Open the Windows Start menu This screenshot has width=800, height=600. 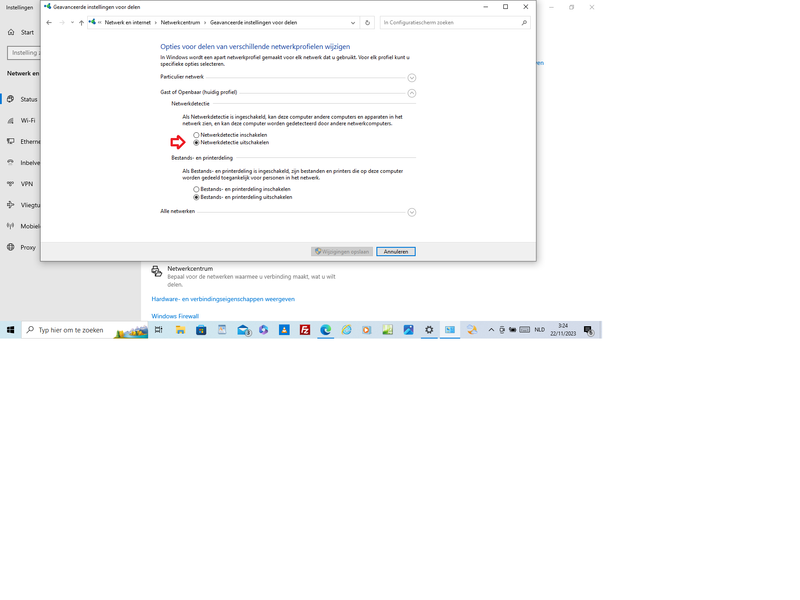tap(11, 330)
